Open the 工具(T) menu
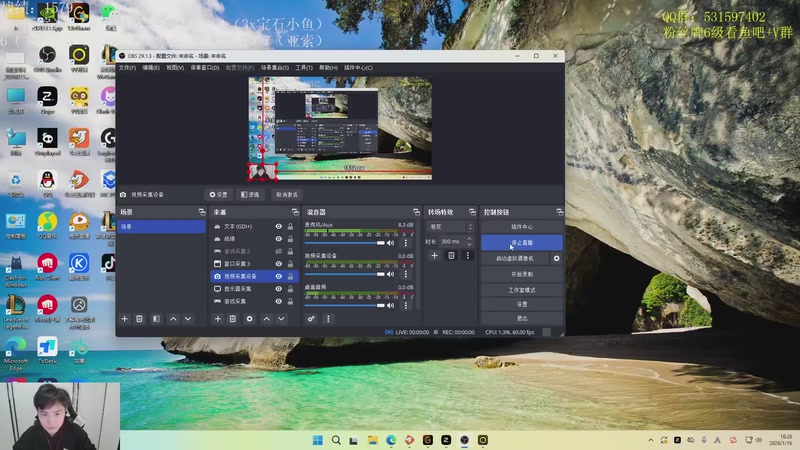 pos(304,68)
